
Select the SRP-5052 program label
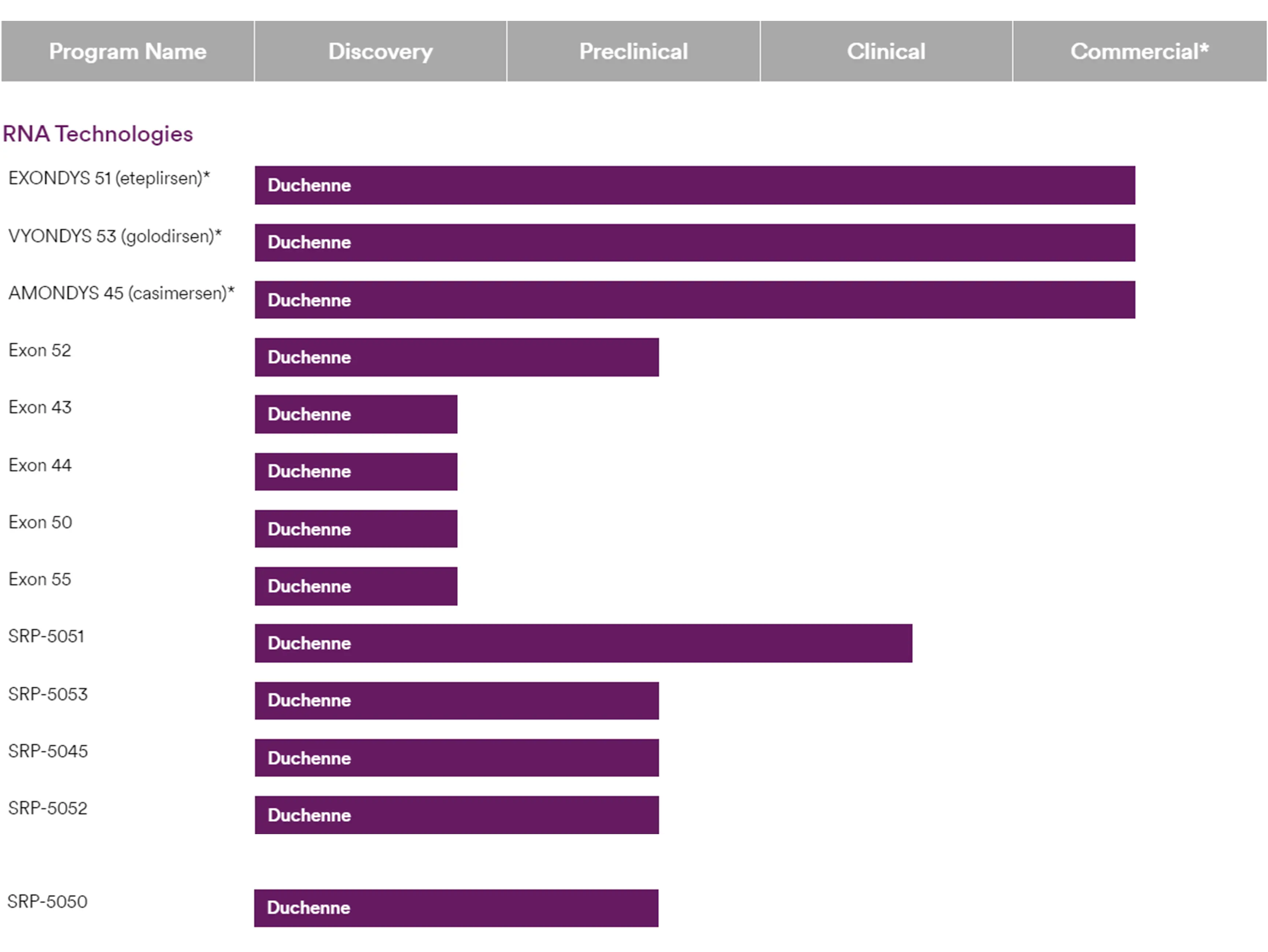coord(48,808)
